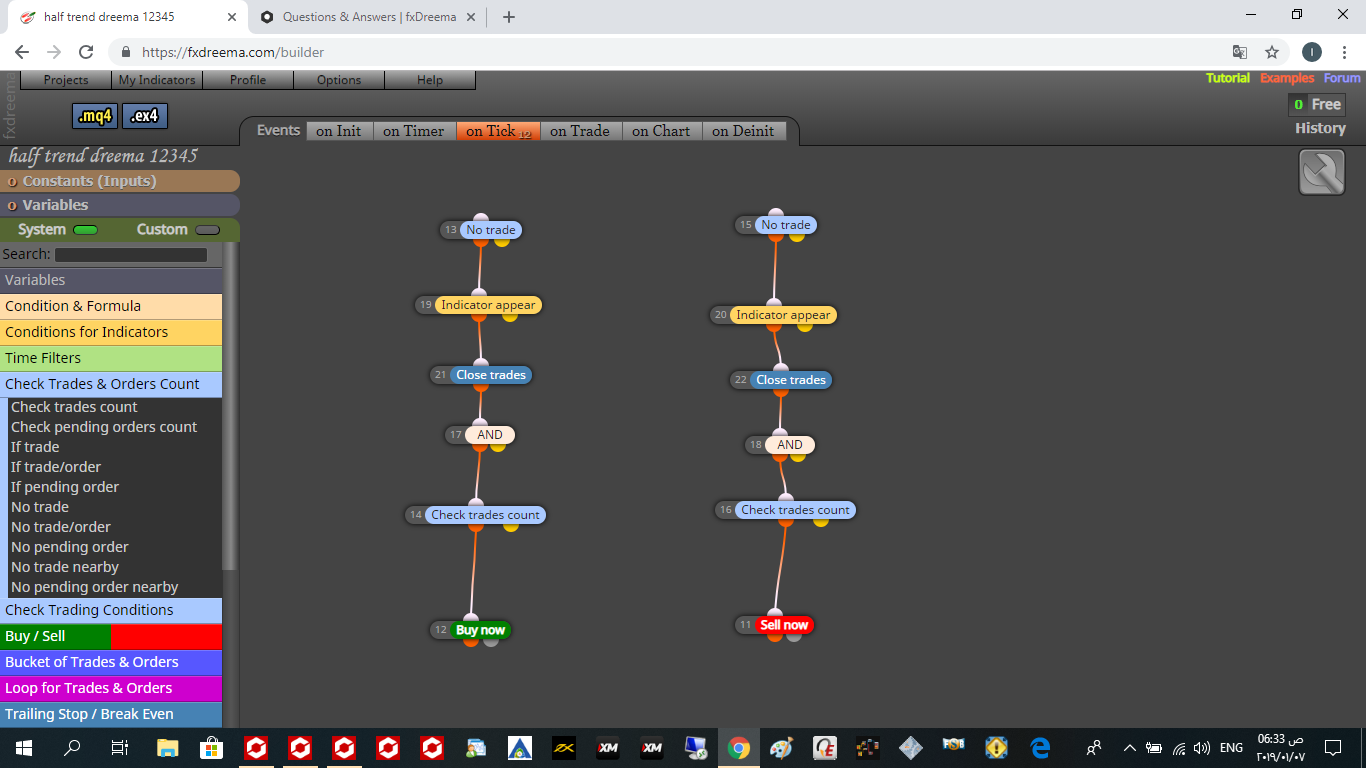Open File Explorer from the taskbar
This screenshot has height=768, width=1366.
[167, 747]
